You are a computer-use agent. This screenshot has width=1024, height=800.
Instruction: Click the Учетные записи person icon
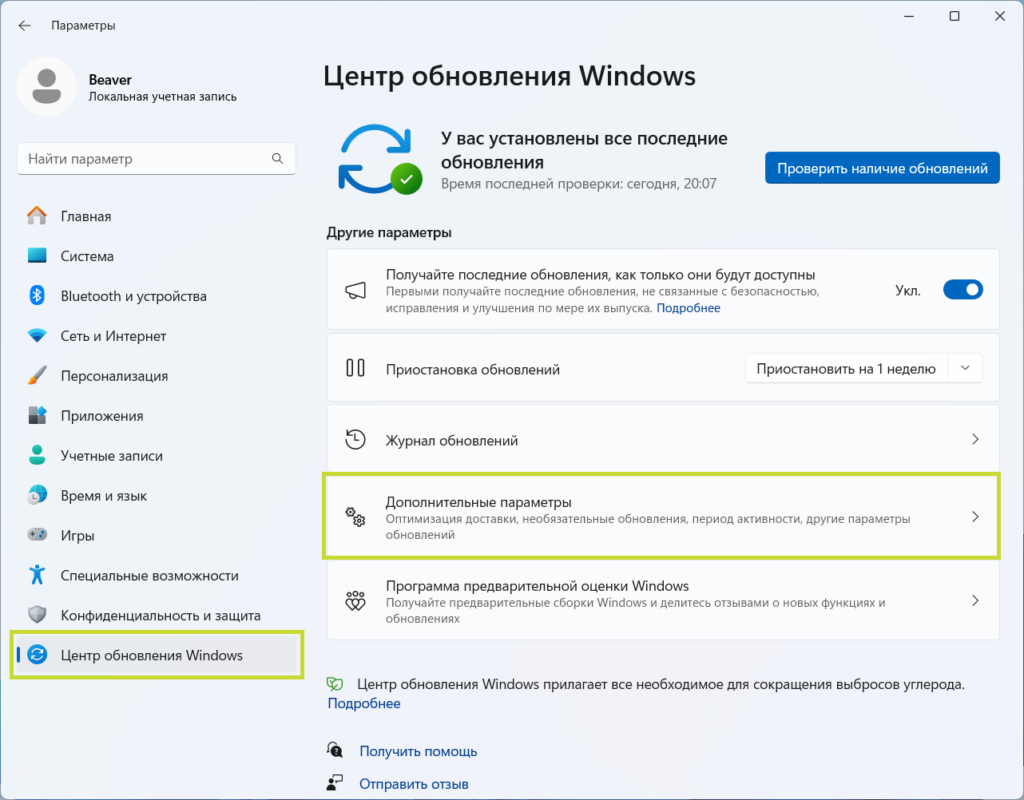37,455
